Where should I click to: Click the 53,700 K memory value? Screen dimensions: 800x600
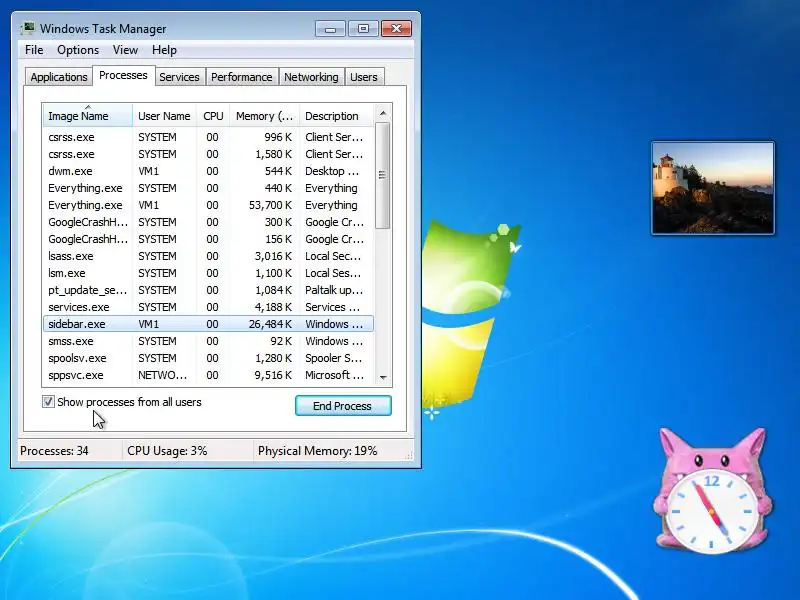click(270, 205)
